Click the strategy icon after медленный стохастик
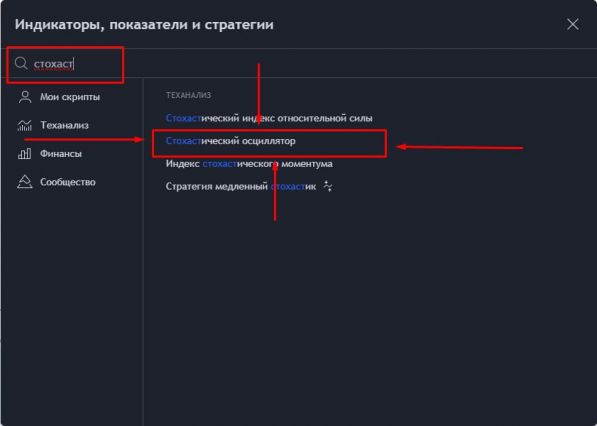The height and width of the screenshot is (426, 597). click(327, 186)
